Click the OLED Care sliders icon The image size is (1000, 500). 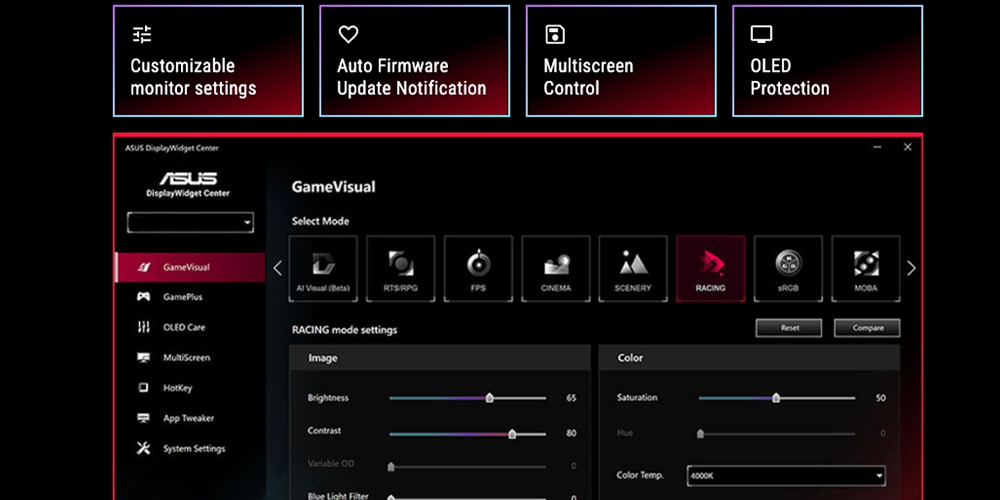[143, 327]
